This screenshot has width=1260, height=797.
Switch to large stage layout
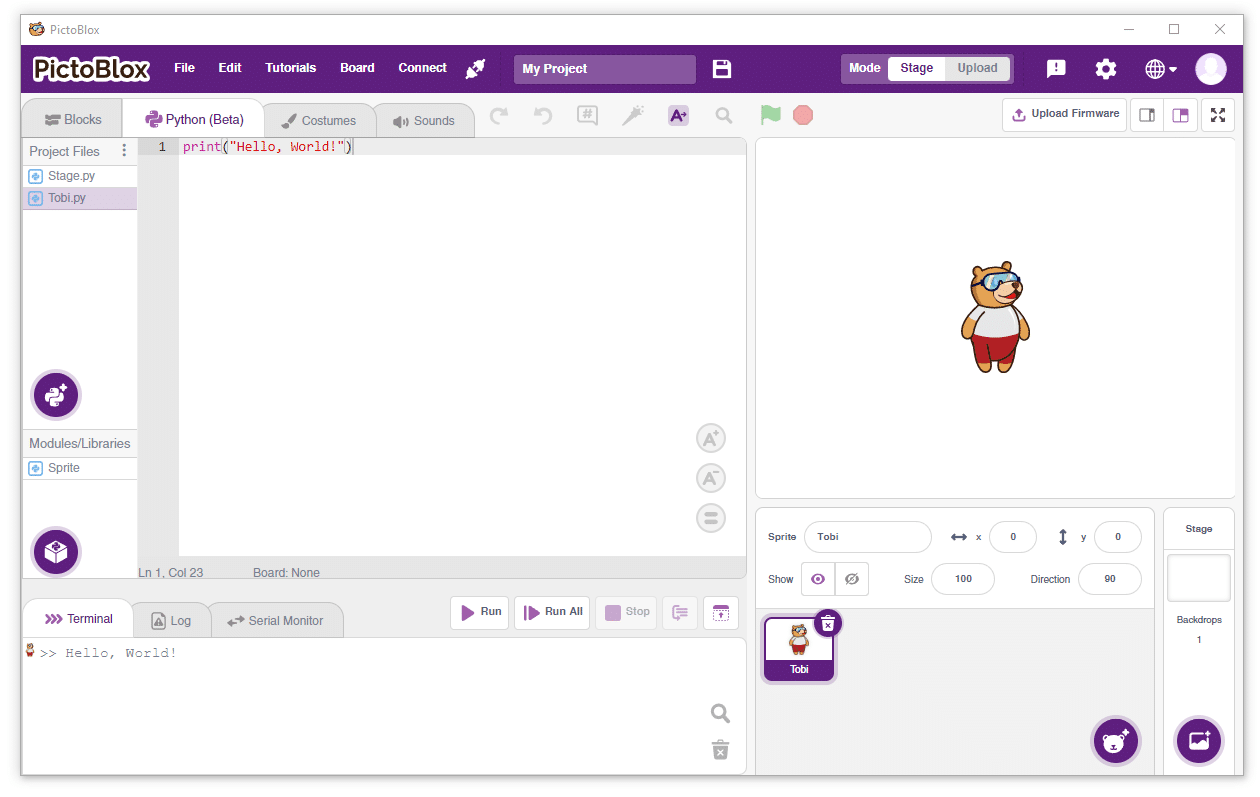[x=1181, y=115]
